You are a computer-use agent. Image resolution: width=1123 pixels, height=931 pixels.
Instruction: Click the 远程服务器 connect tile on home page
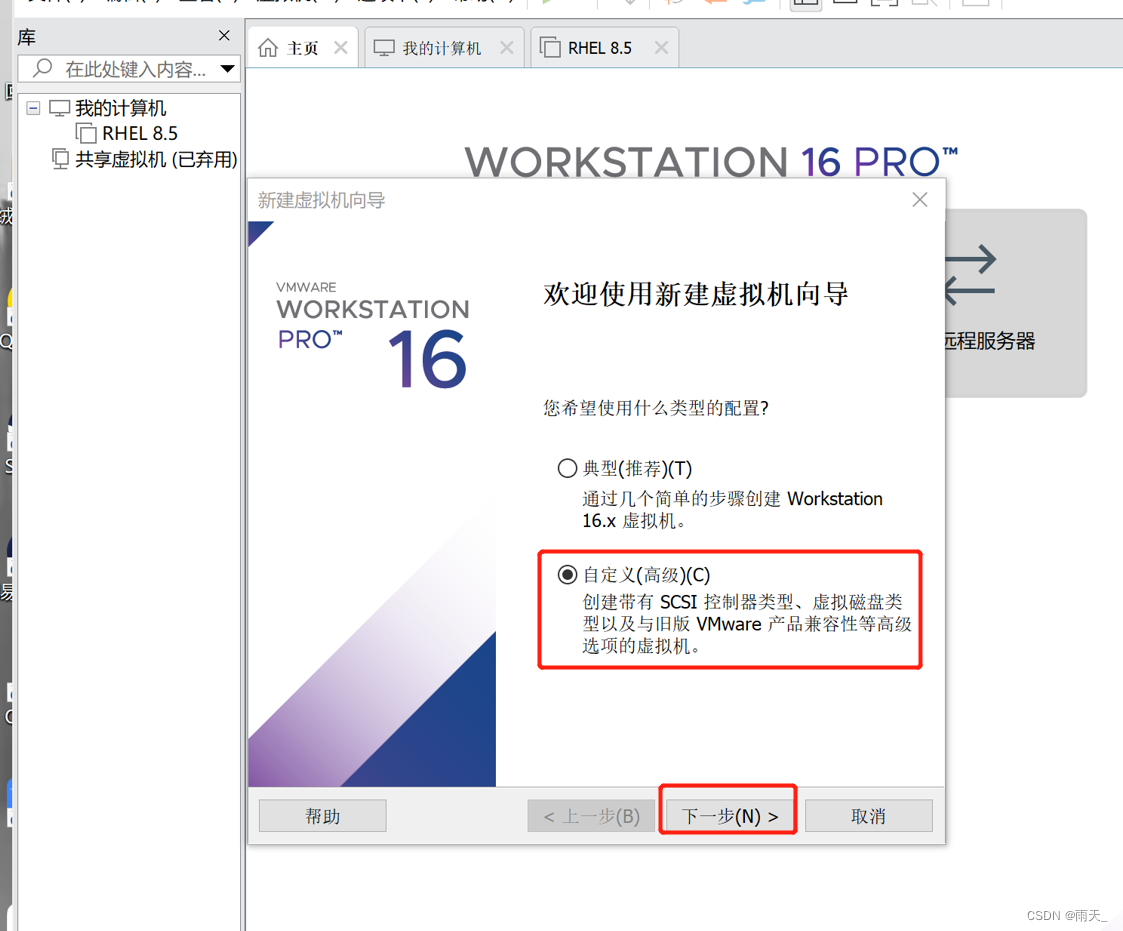1016,303
